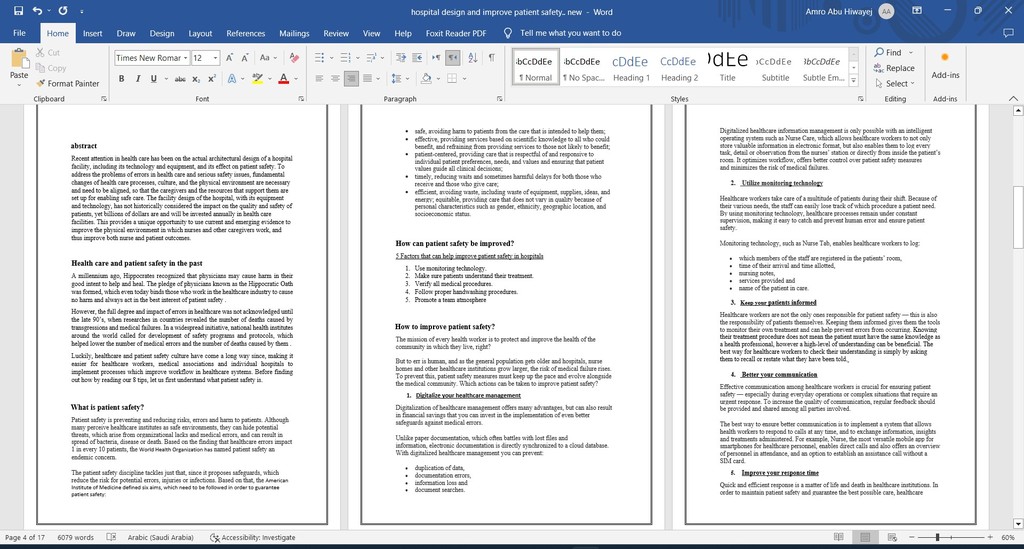
Task: Open the font name dropdown
Action: click(x=185, y=58)
